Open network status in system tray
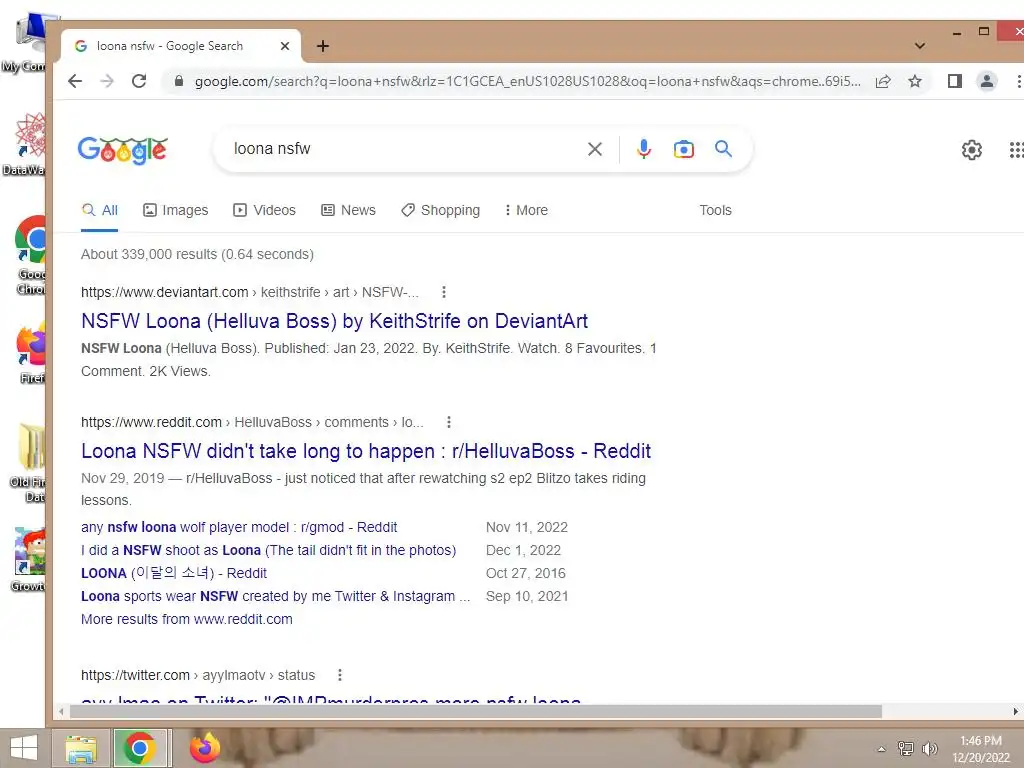This screenshot has width=1024, height=768. [905, 749]
